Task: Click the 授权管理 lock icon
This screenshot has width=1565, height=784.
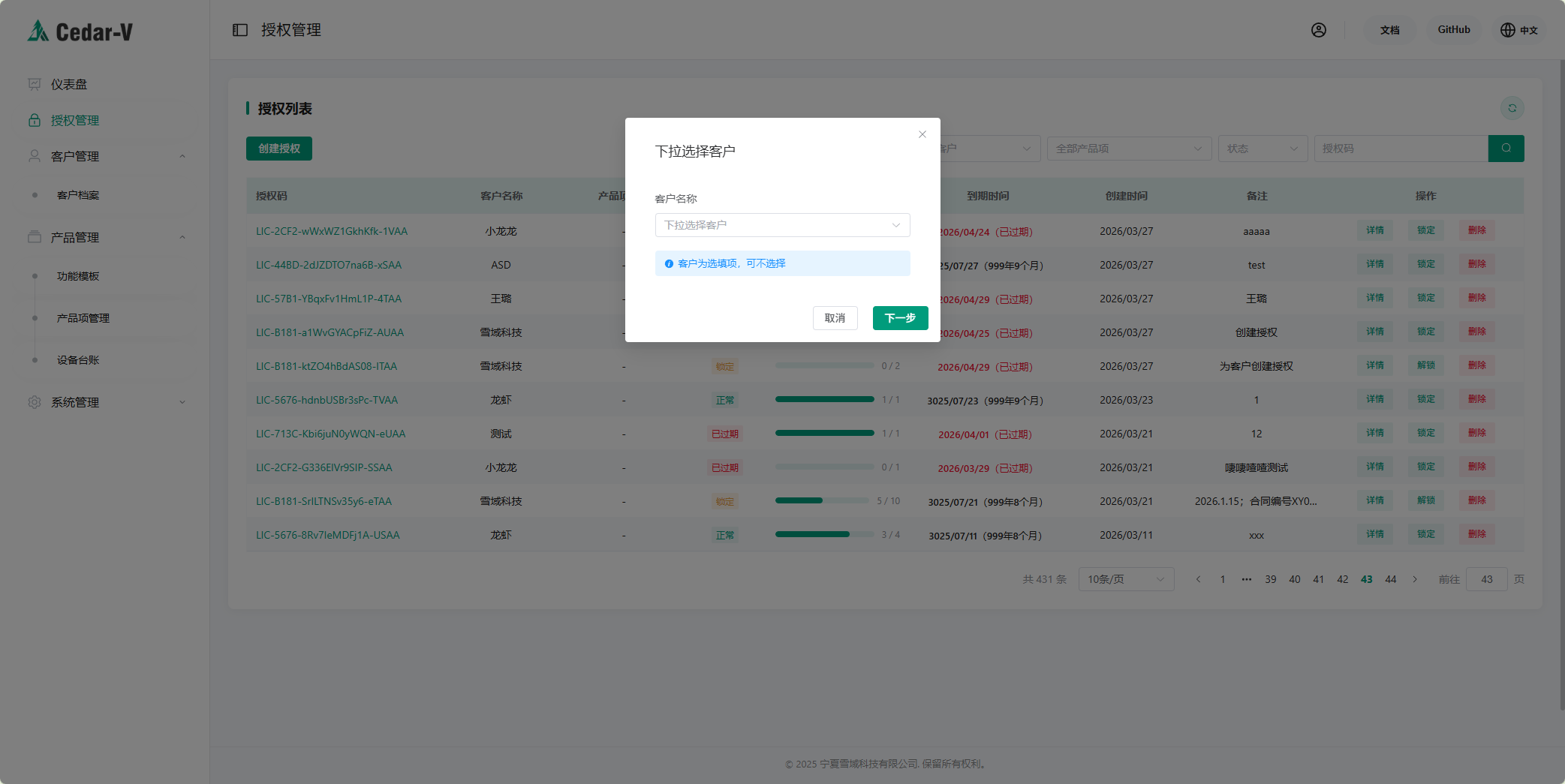Action: (x=35, y=120)
